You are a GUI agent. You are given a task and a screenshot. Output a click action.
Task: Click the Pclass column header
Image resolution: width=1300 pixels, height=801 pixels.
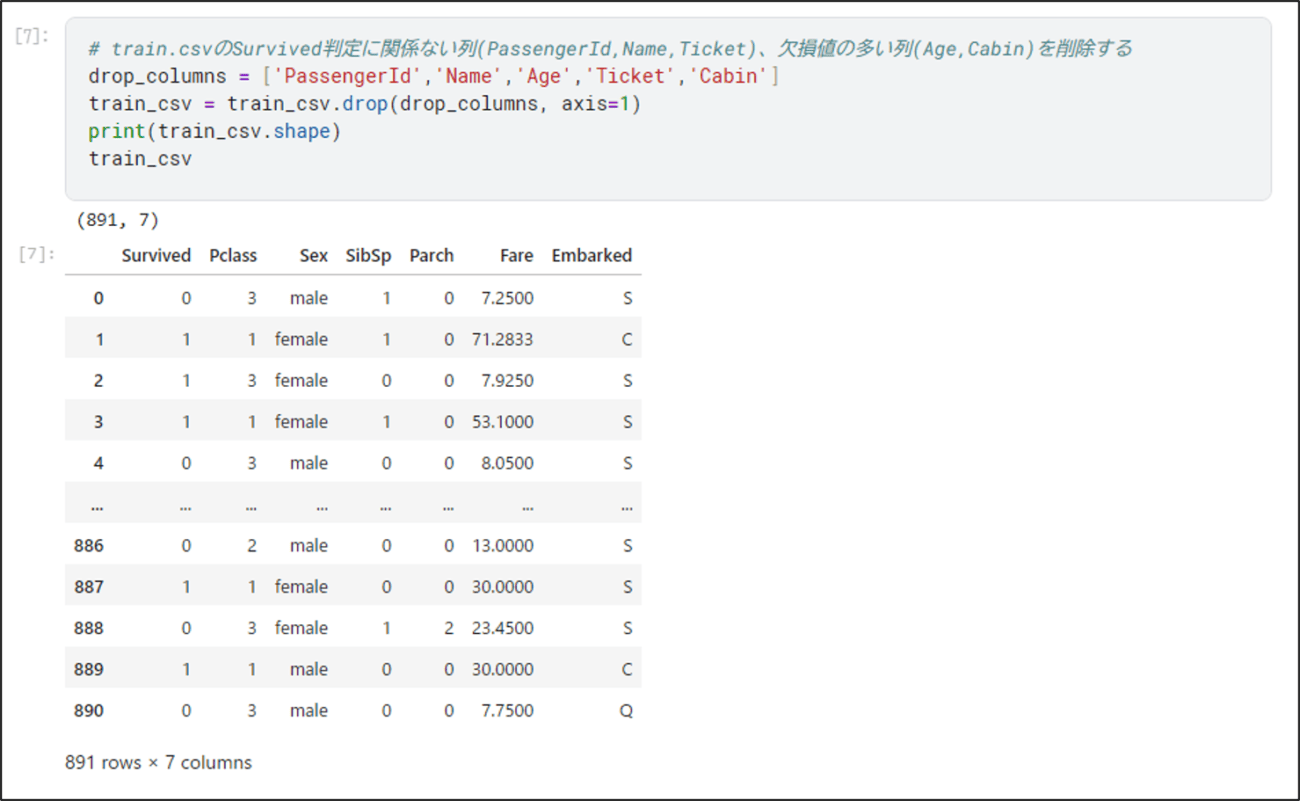click(233, 256)
